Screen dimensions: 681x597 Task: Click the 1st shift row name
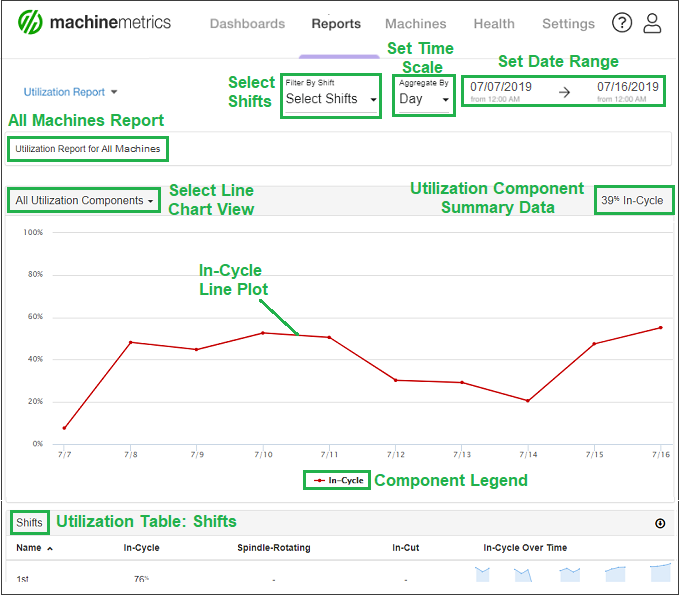(23, 579)
